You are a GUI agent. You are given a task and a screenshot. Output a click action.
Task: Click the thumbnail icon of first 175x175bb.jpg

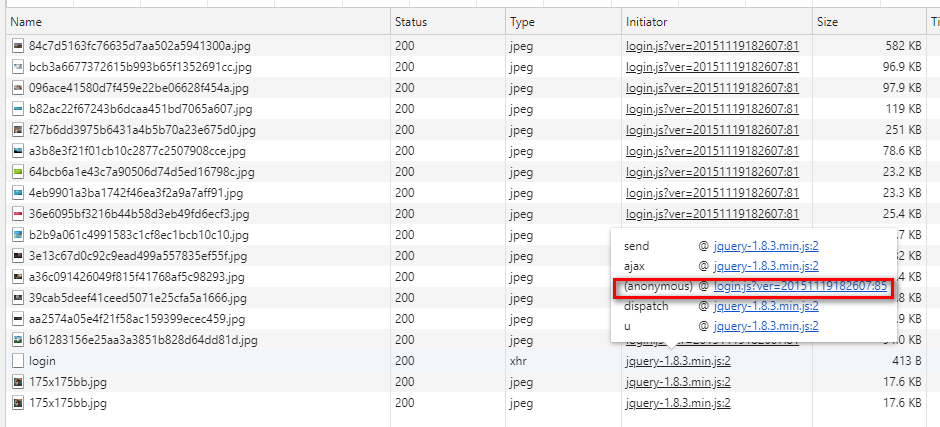(x=18, y=382)
